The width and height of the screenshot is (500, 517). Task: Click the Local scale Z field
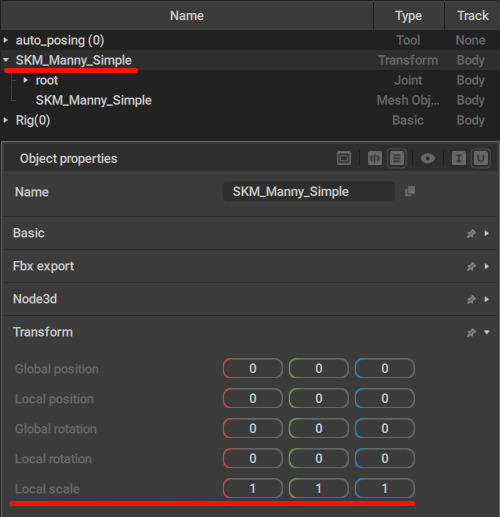click(x=385, y=488)
